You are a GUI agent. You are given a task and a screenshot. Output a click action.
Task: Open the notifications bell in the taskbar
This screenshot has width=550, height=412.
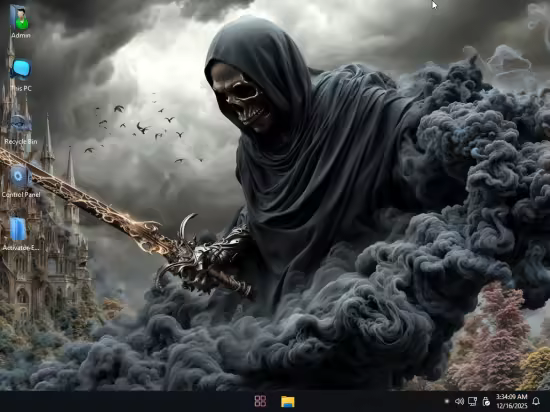(x=536, y=401)
